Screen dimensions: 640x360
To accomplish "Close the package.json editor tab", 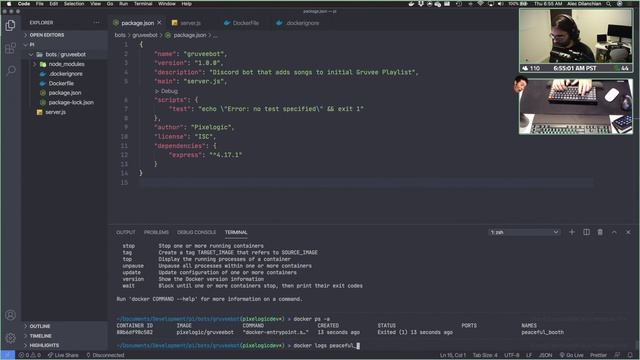I will (159, 23).
